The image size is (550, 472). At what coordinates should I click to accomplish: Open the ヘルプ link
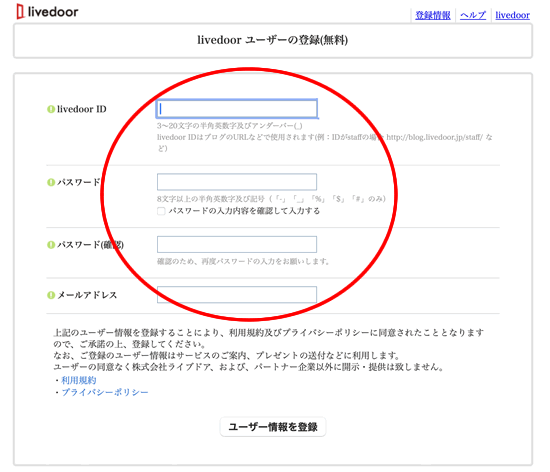(x=473, y=15)
